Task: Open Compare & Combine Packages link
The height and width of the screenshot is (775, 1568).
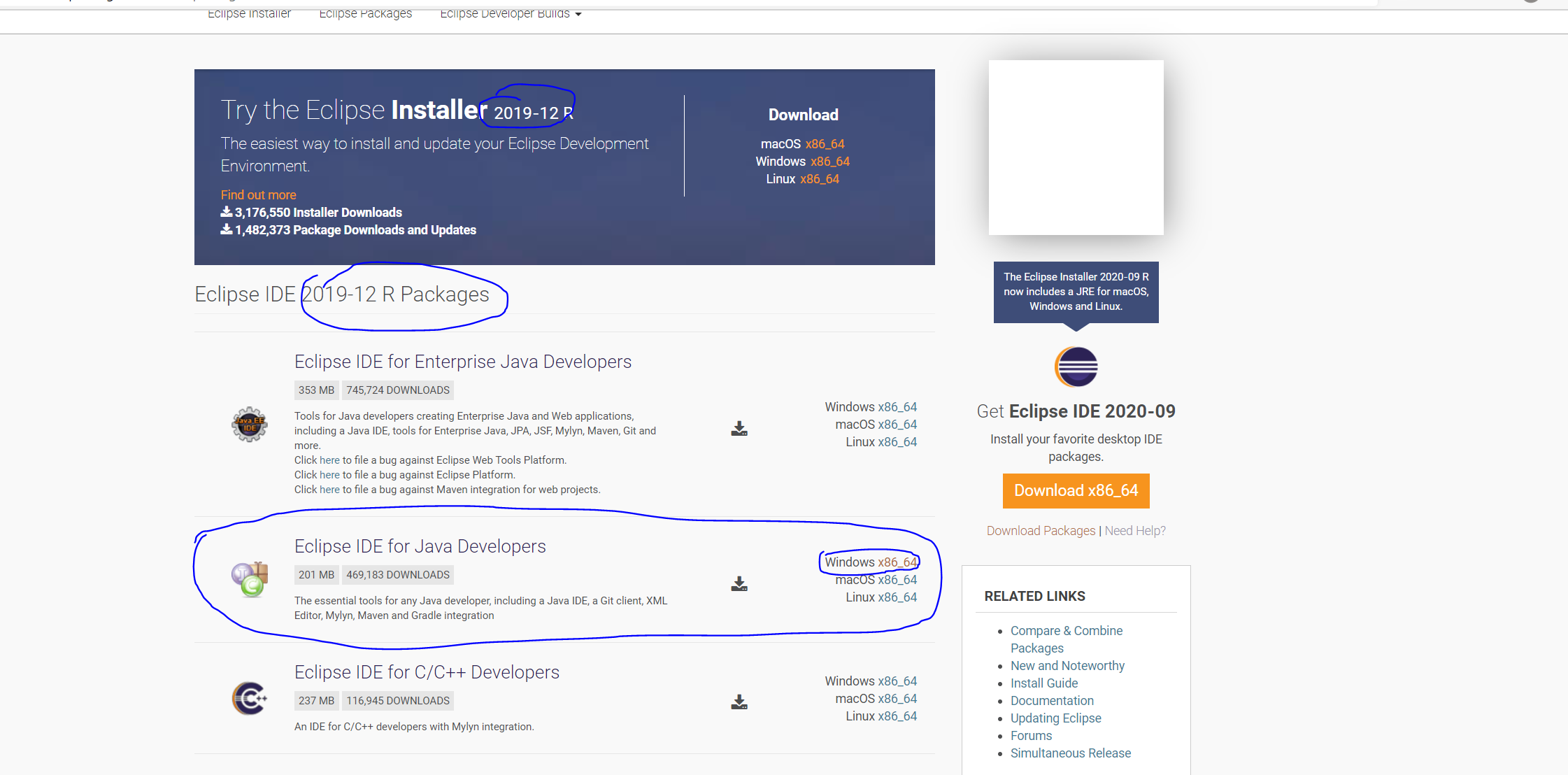Action: coord(1067,639)
